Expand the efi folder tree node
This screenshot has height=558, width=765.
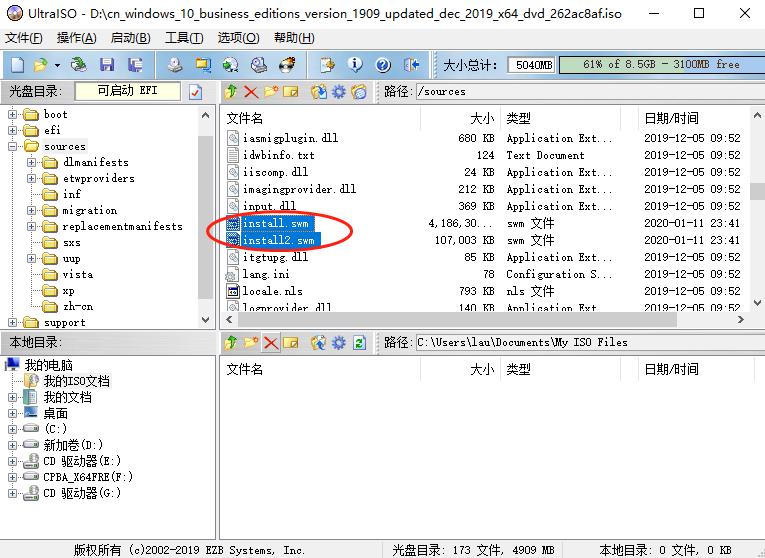coord(12,130)
